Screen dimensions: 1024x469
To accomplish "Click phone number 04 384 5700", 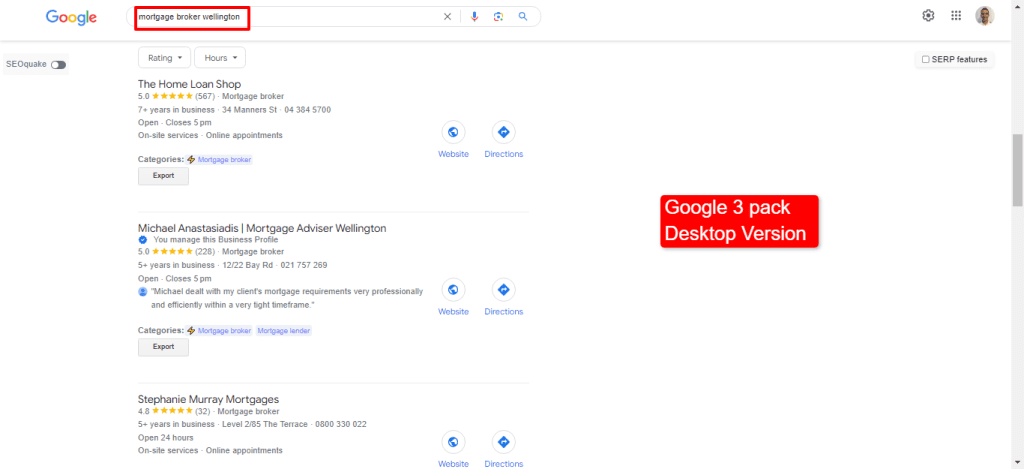I will [x=309, y=110].
